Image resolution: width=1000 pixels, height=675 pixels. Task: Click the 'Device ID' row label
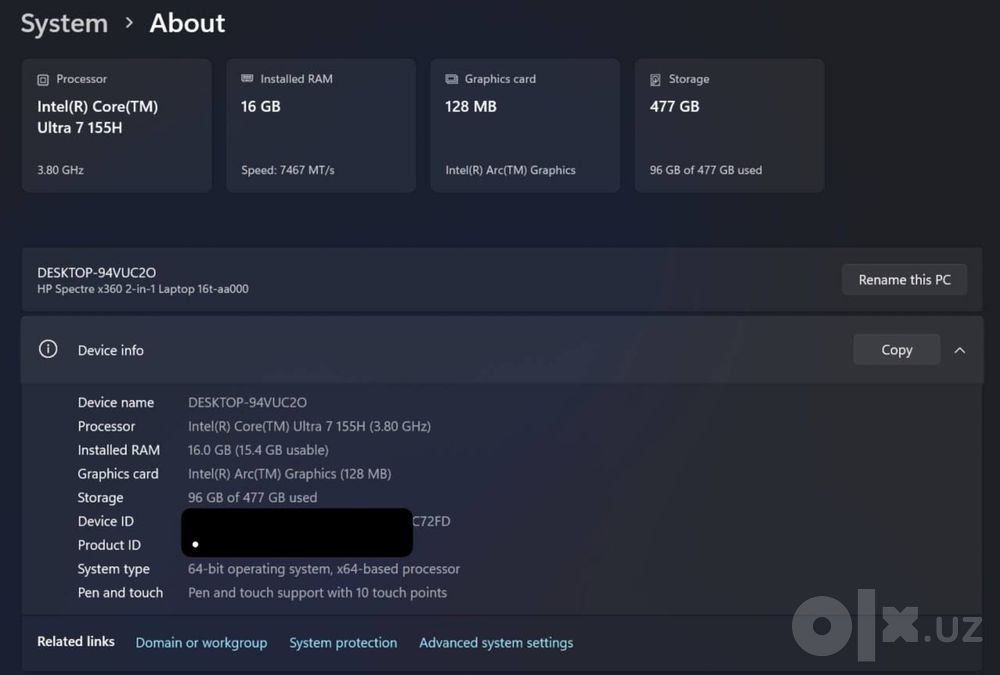pos(106,521)
